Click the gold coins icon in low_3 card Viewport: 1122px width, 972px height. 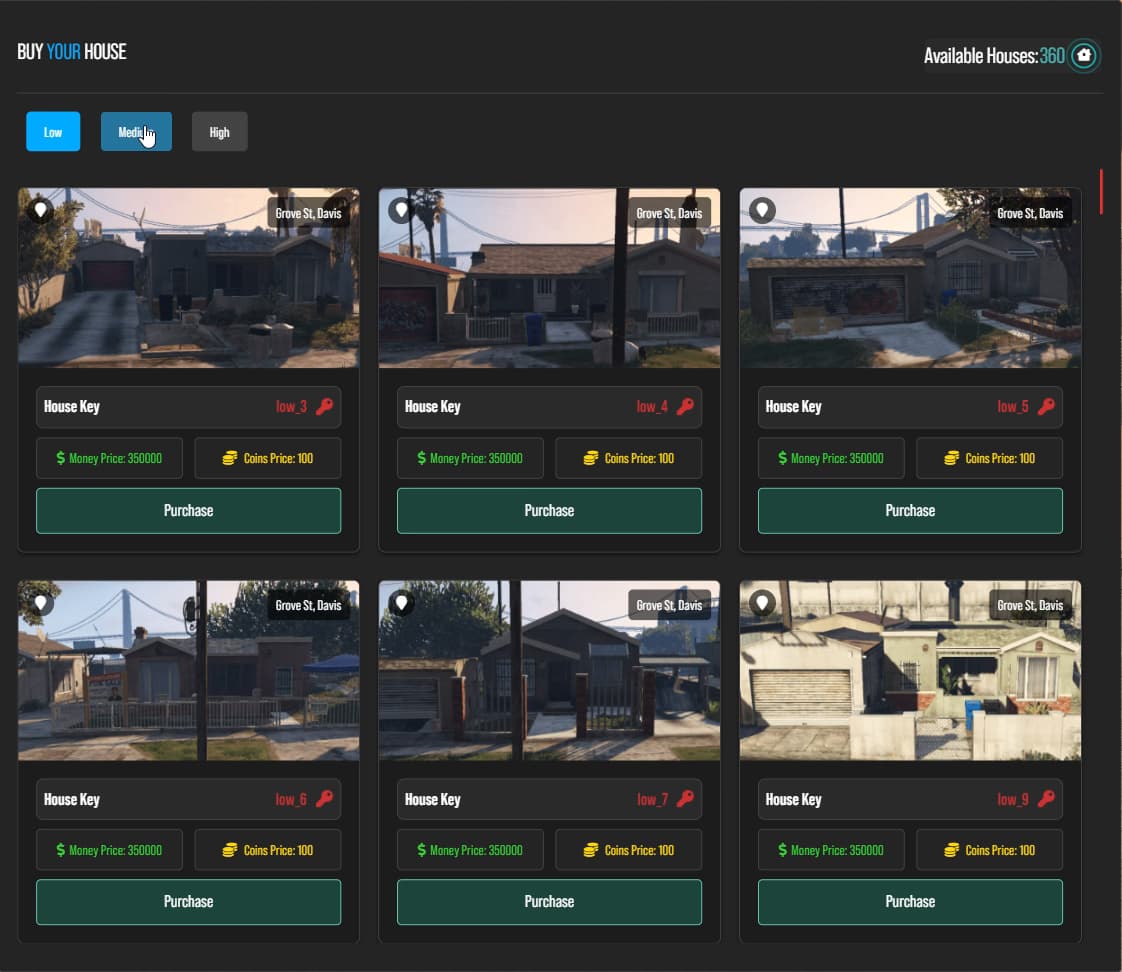(x=230, y=458)
